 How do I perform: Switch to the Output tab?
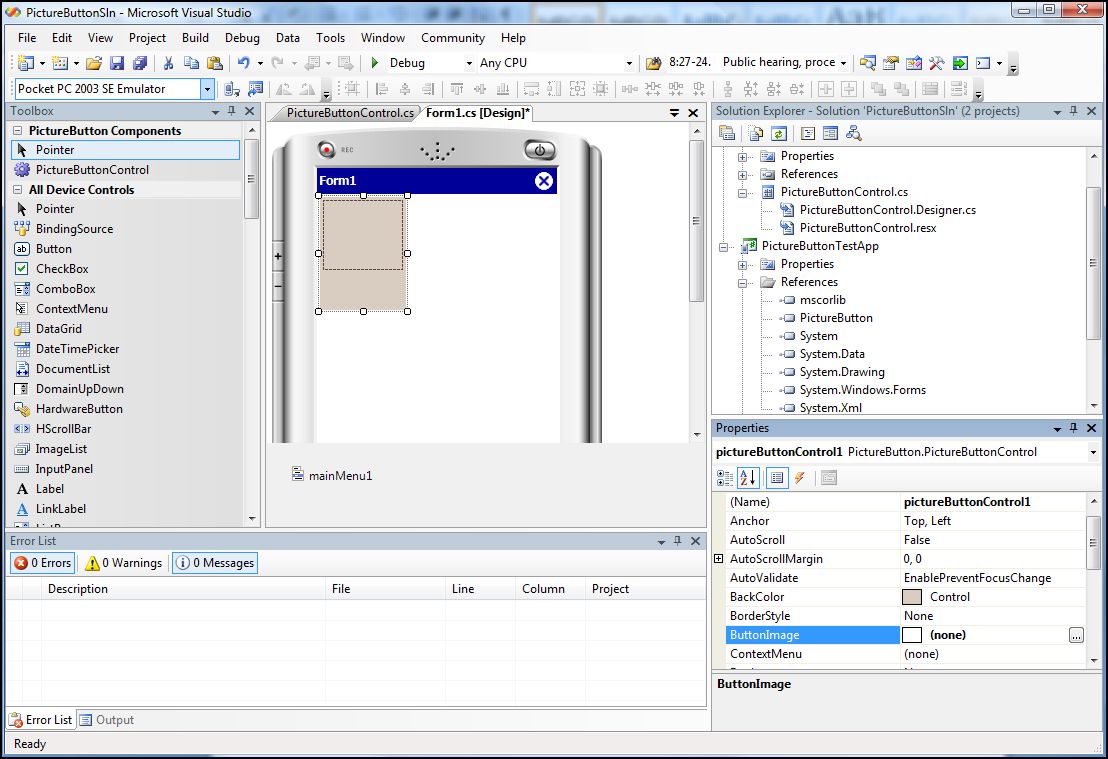pos(107,720)
